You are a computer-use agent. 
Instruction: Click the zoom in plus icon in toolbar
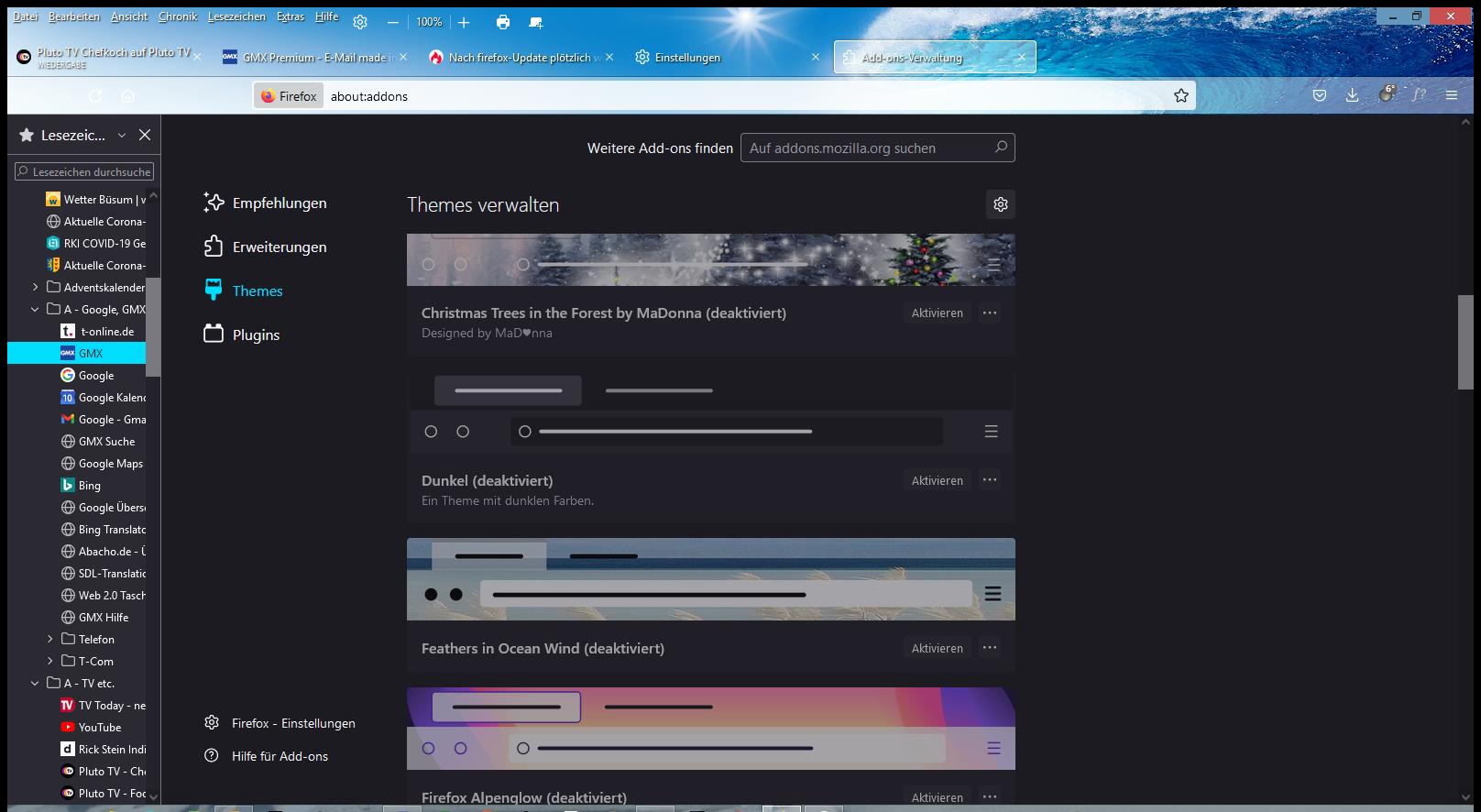(x=464, y=22)
